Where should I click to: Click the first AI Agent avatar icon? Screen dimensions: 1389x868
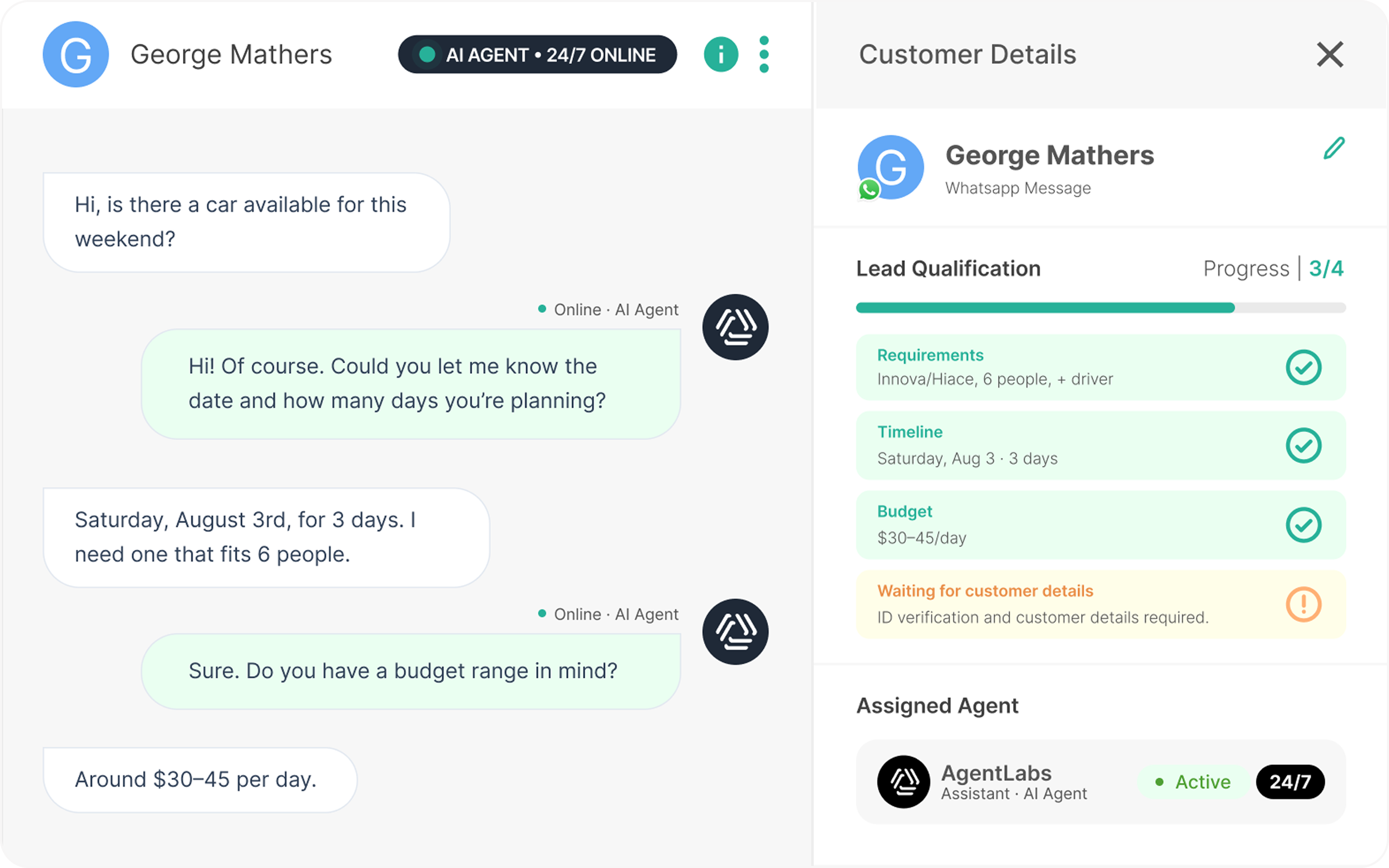pyautogui.click(x=735, y=327)
